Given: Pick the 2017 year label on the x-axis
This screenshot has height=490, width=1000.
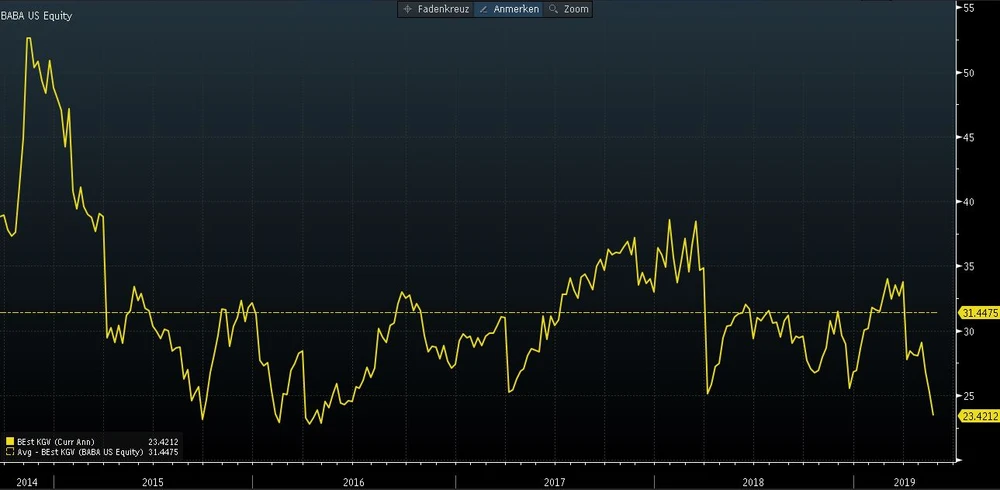Looking at the screenshot, I should click(552, 481).
